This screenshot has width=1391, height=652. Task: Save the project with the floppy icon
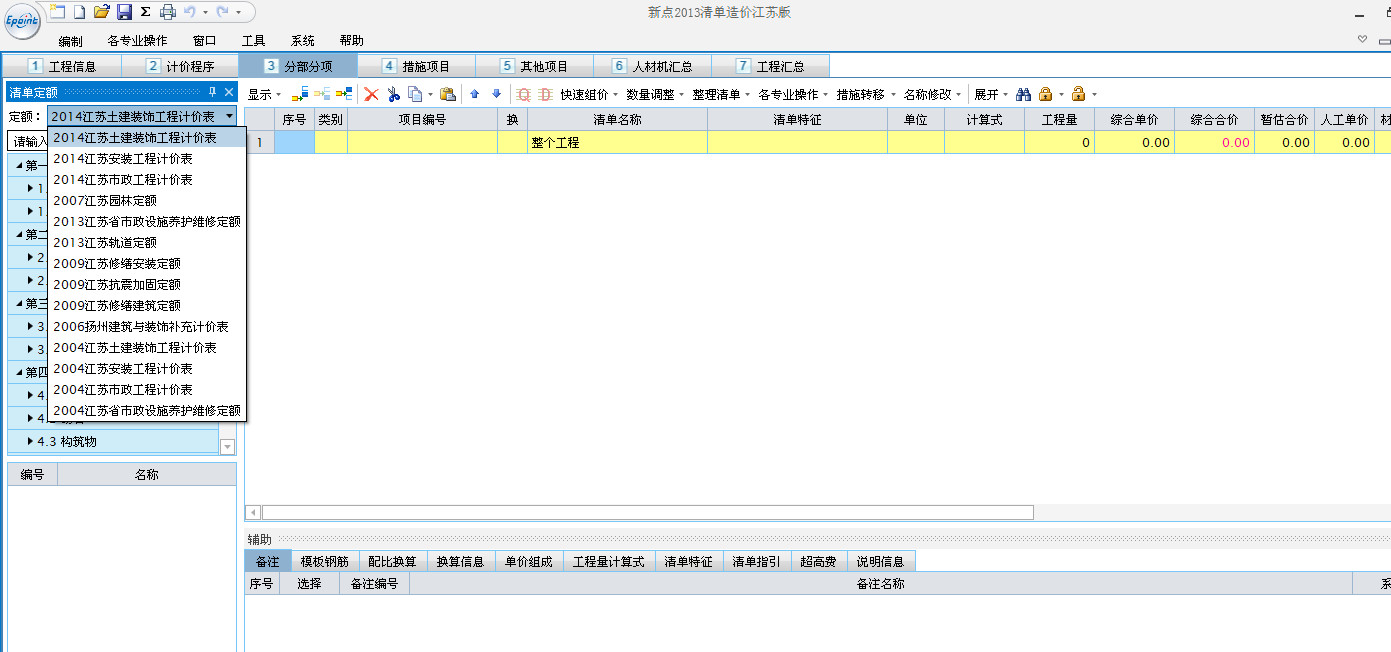coord(124,12)
